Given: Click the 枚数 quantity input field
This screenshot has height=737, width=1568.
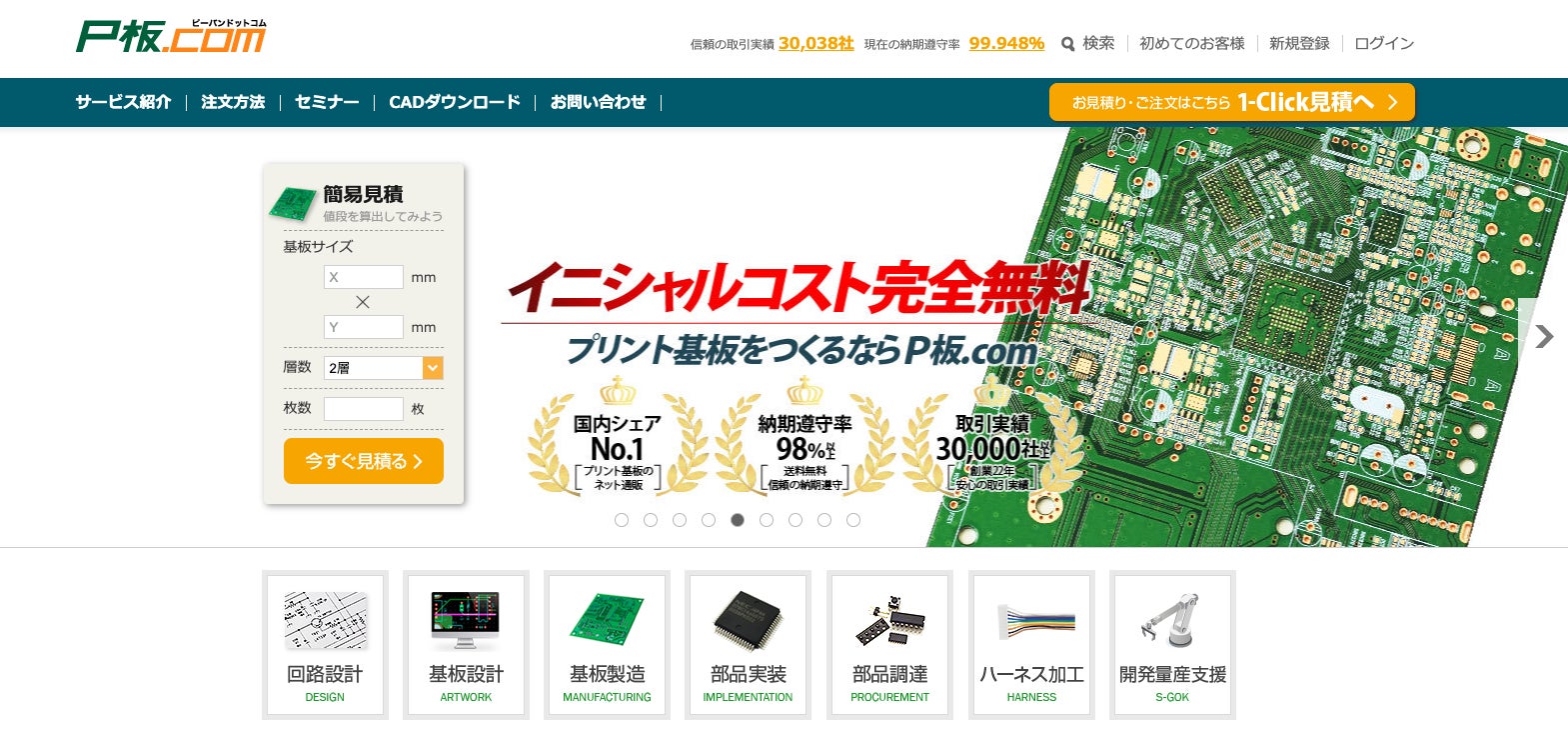Looking at the screenshot, I should click(364, 409).
